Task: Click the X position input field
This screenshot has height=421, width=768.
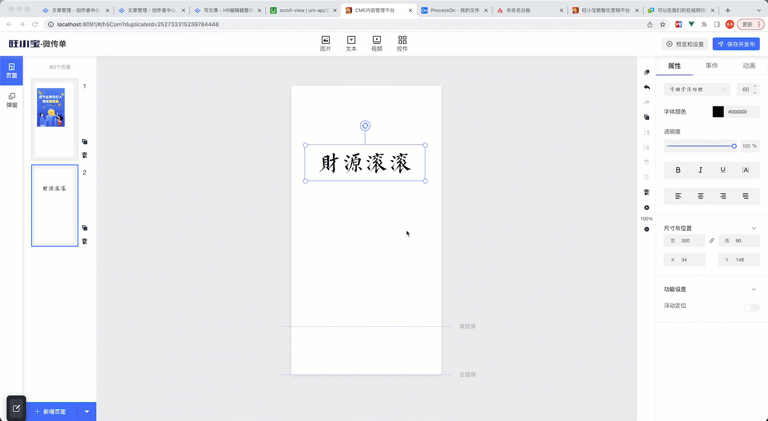Action: point(685,260)
